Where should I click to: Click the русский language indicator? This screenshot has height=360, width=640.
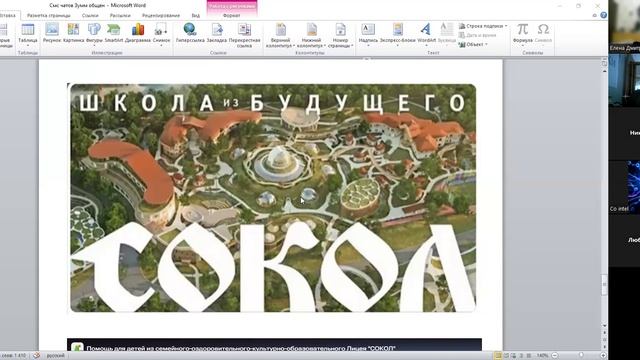click(56, 356)
